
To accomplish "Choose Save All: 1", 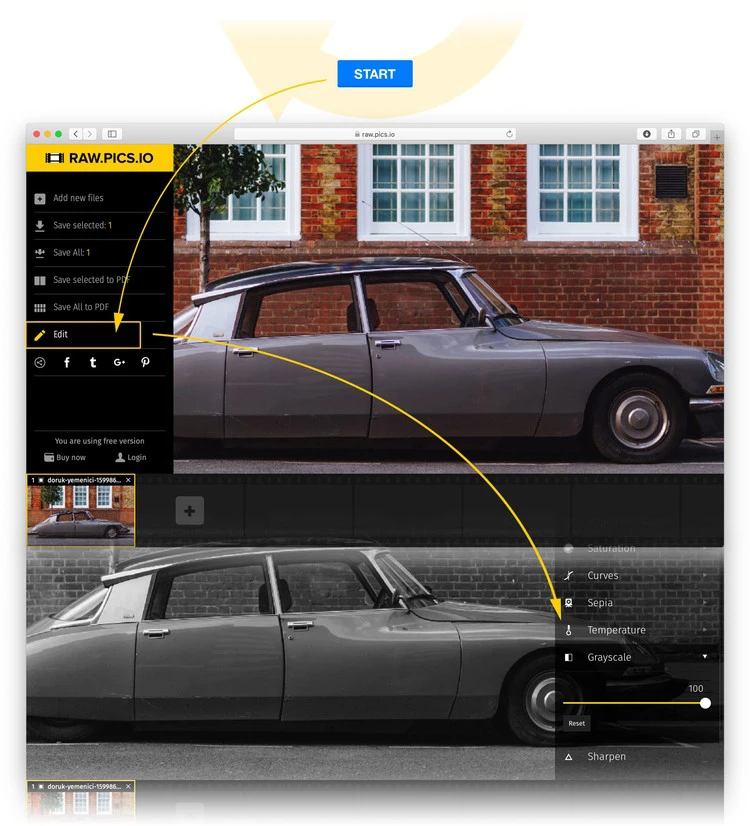I will pyautogui.click(x=72, y=253).
